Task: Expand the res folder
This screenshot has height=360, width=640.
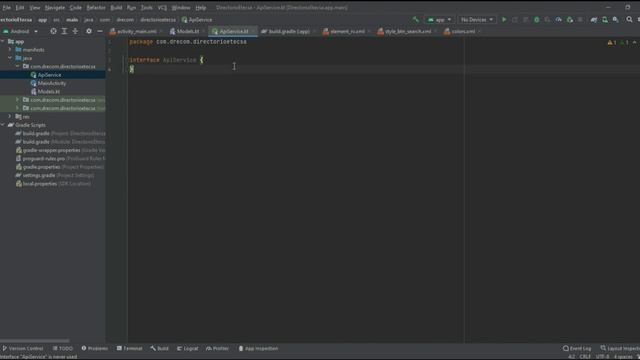Action: [x=10, y=116]
